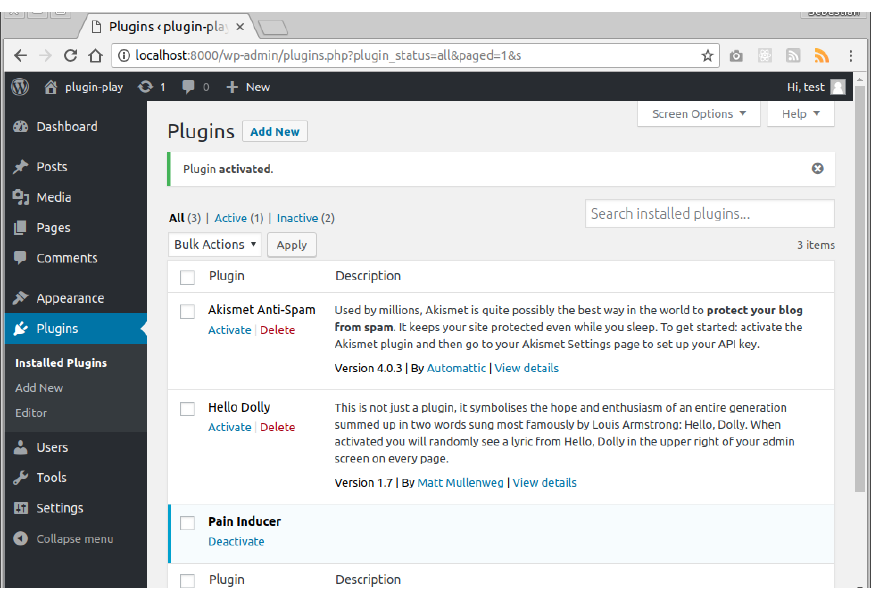Open the comments bubble in admin bar
Screen dimensions: 871x600
pos(188,87)
